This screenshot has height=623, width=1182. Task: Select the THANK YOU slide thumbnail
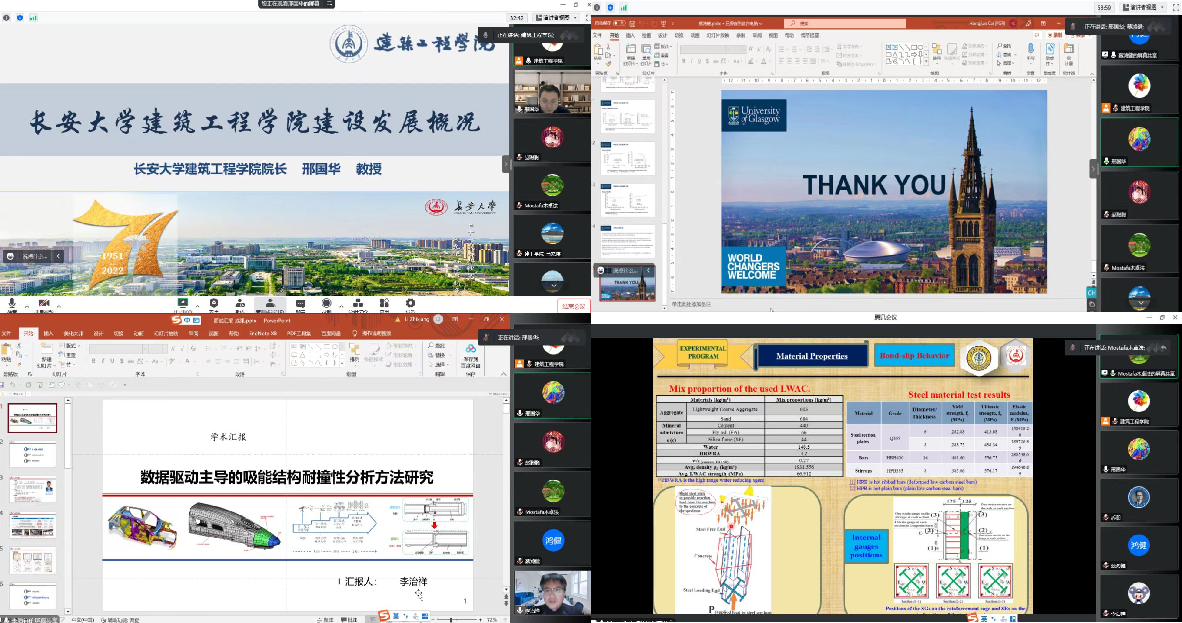coord(627,285)
